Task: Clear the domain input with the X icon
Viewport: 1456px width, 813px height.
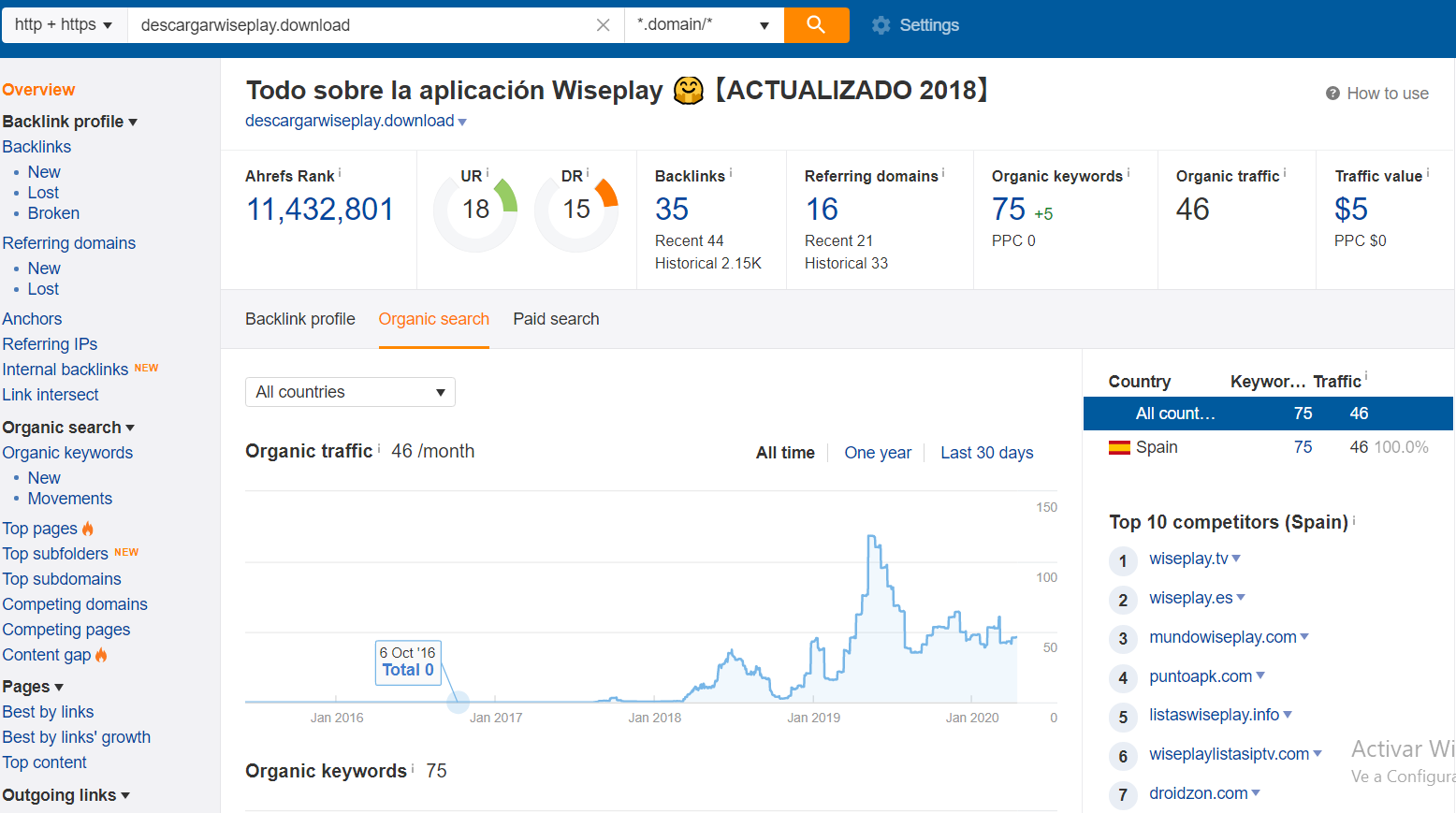Action: [x=604, y=25]
